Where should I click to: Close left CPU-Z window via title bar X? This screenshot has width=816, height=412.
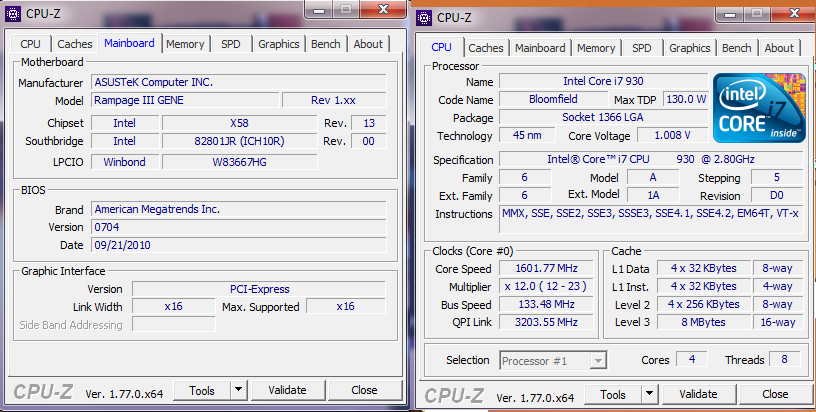point(384,9)
